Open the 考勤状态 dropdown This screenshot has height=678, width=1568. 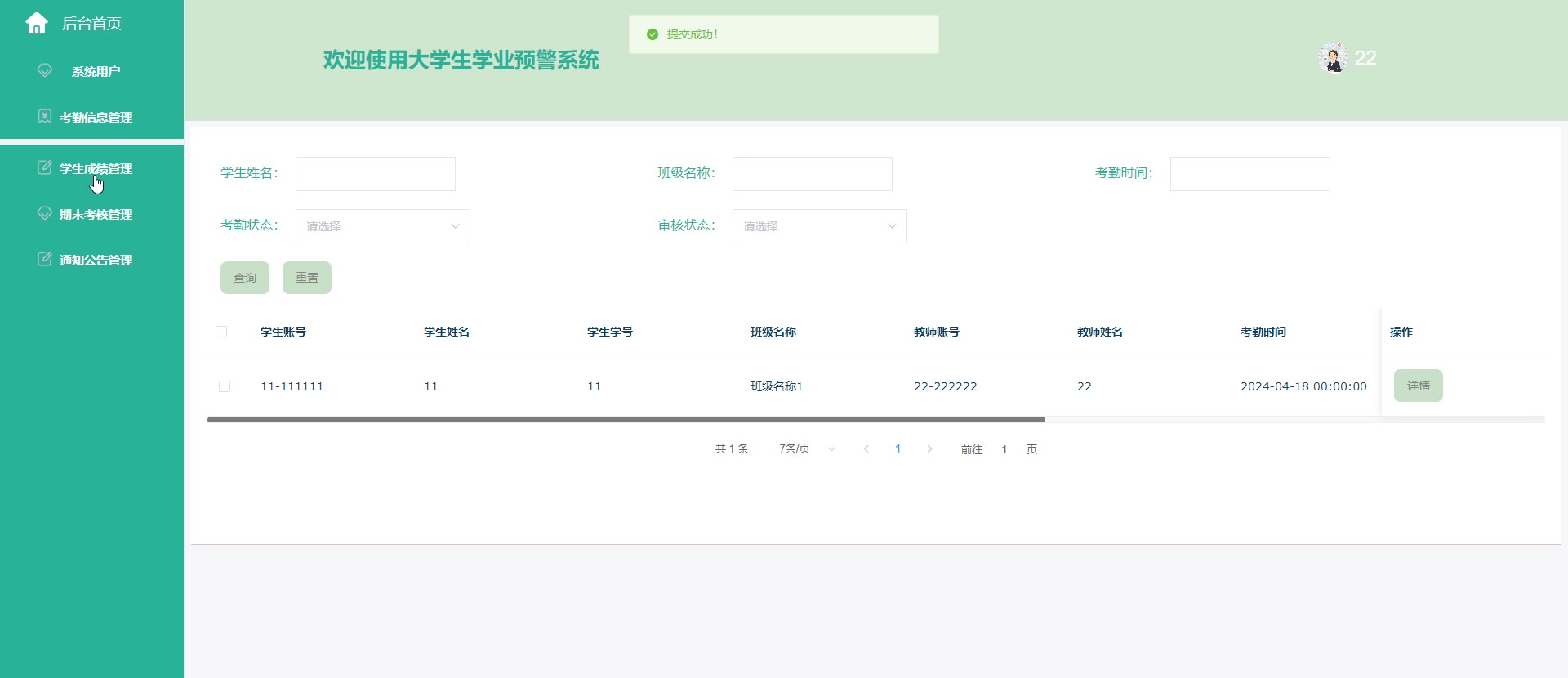[382, 226]
